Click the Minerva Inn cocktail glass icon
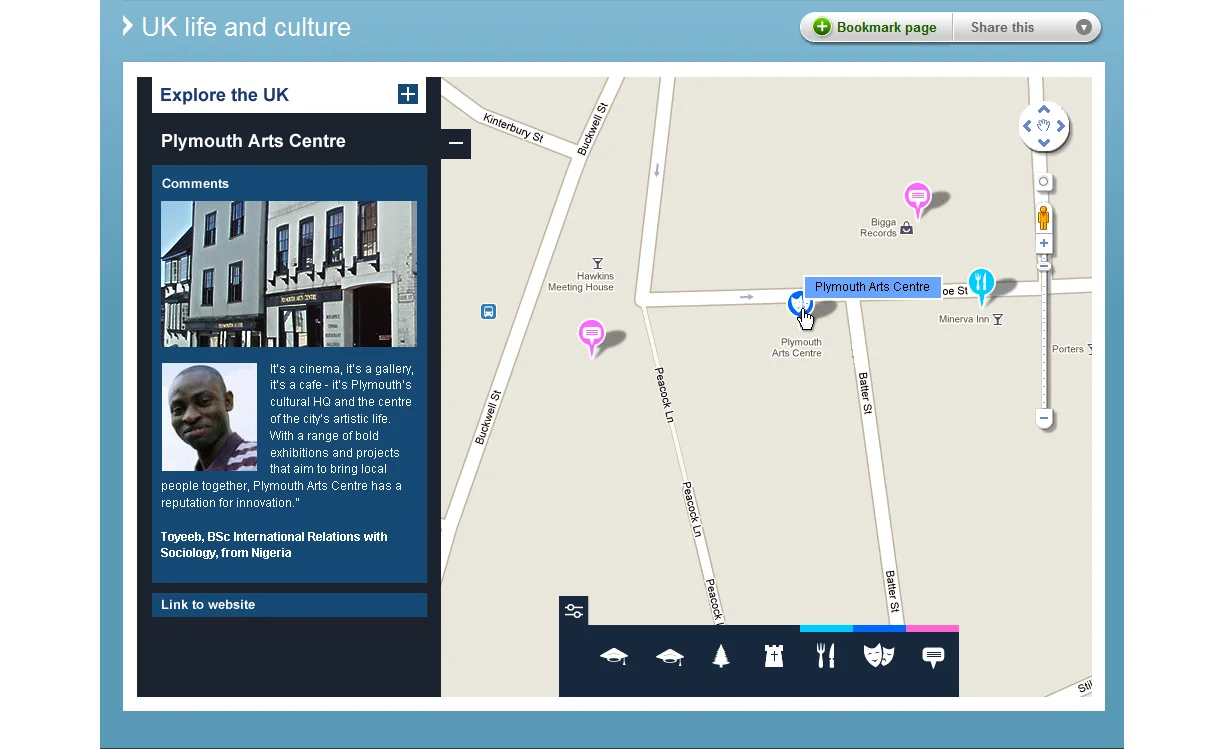Screen dimensions: 1224x749 997,319
